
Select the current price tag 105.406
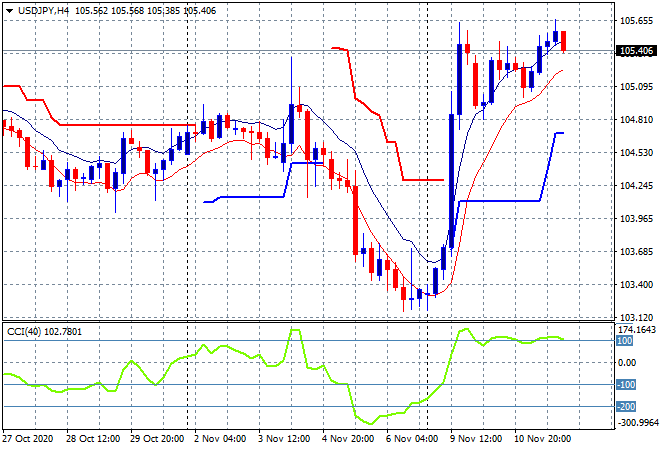pos(636,51)
